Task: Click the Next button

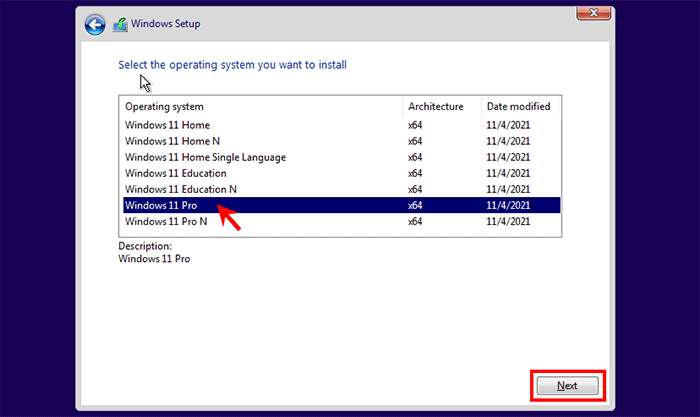Action: pyautogui.click(x=567, y=386)
